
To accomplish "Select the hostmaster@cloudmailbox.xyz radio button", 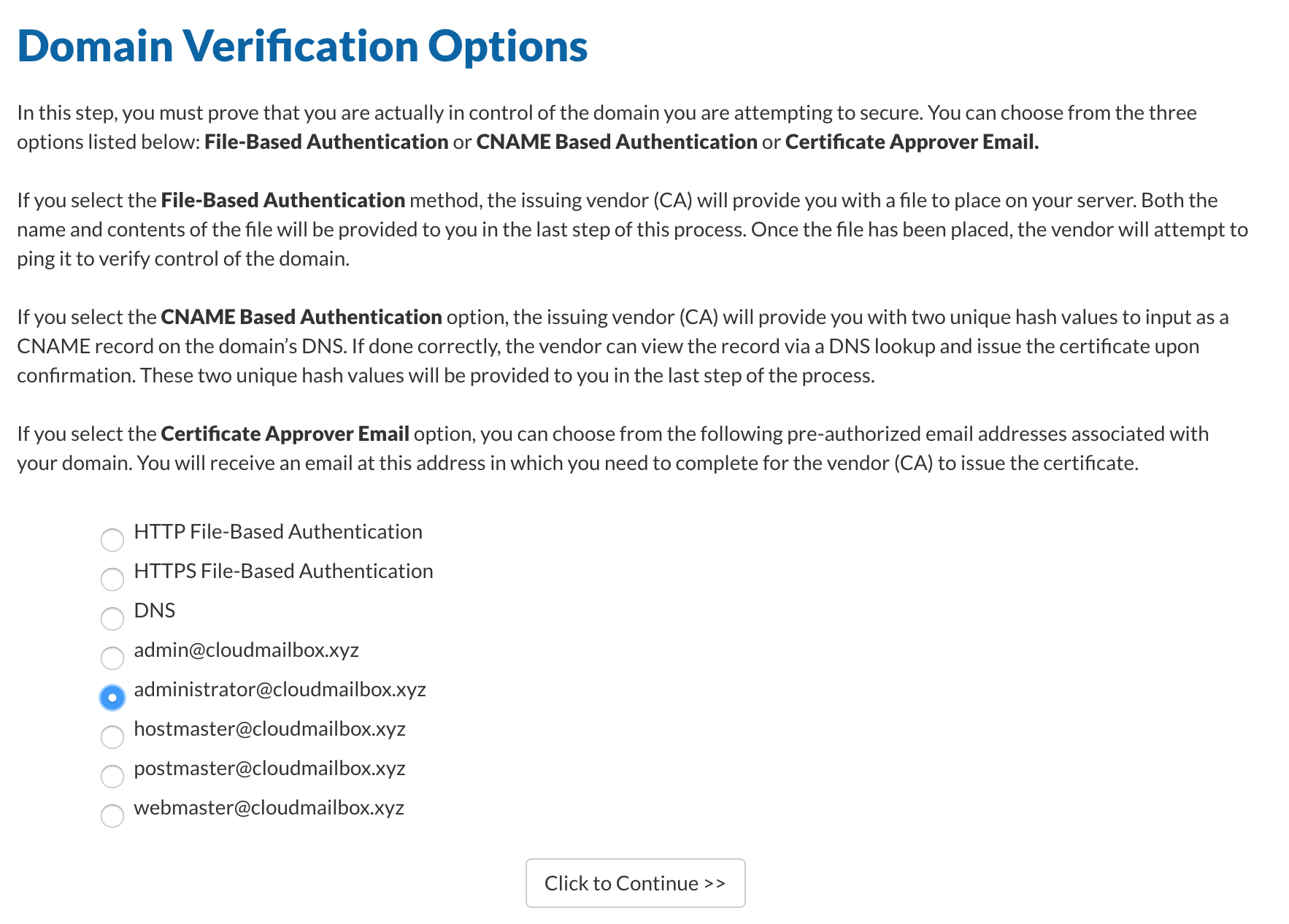I will (112, 737).
